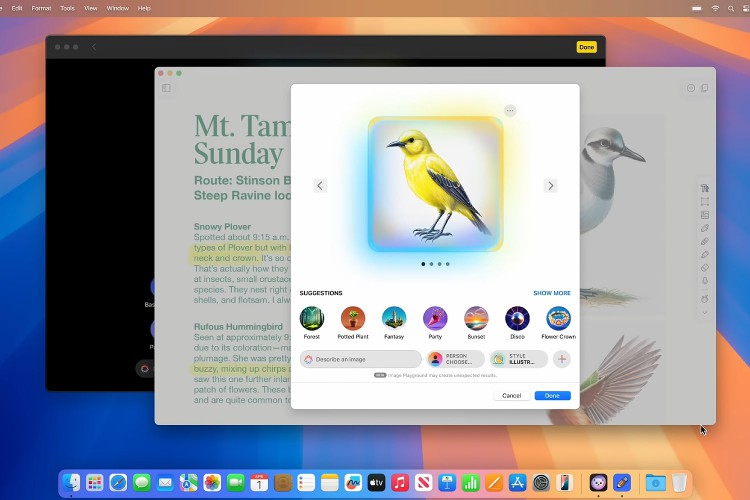
Task: Open the ellipsis options above the bird image
Action: tap(510, 111)
